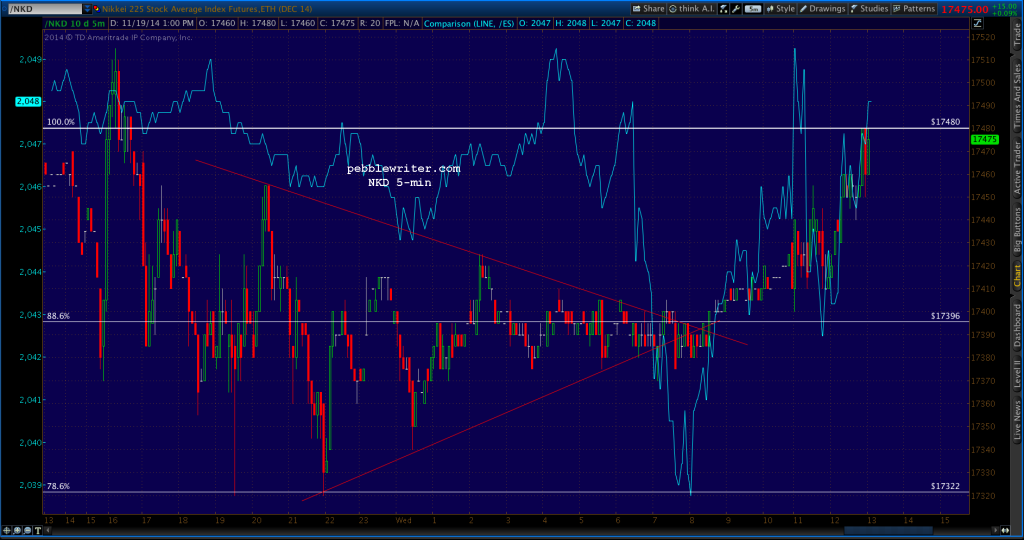Click scrollbar left arrow at bottom
The height and width of the screenshot is (540, 1024).
48,530
